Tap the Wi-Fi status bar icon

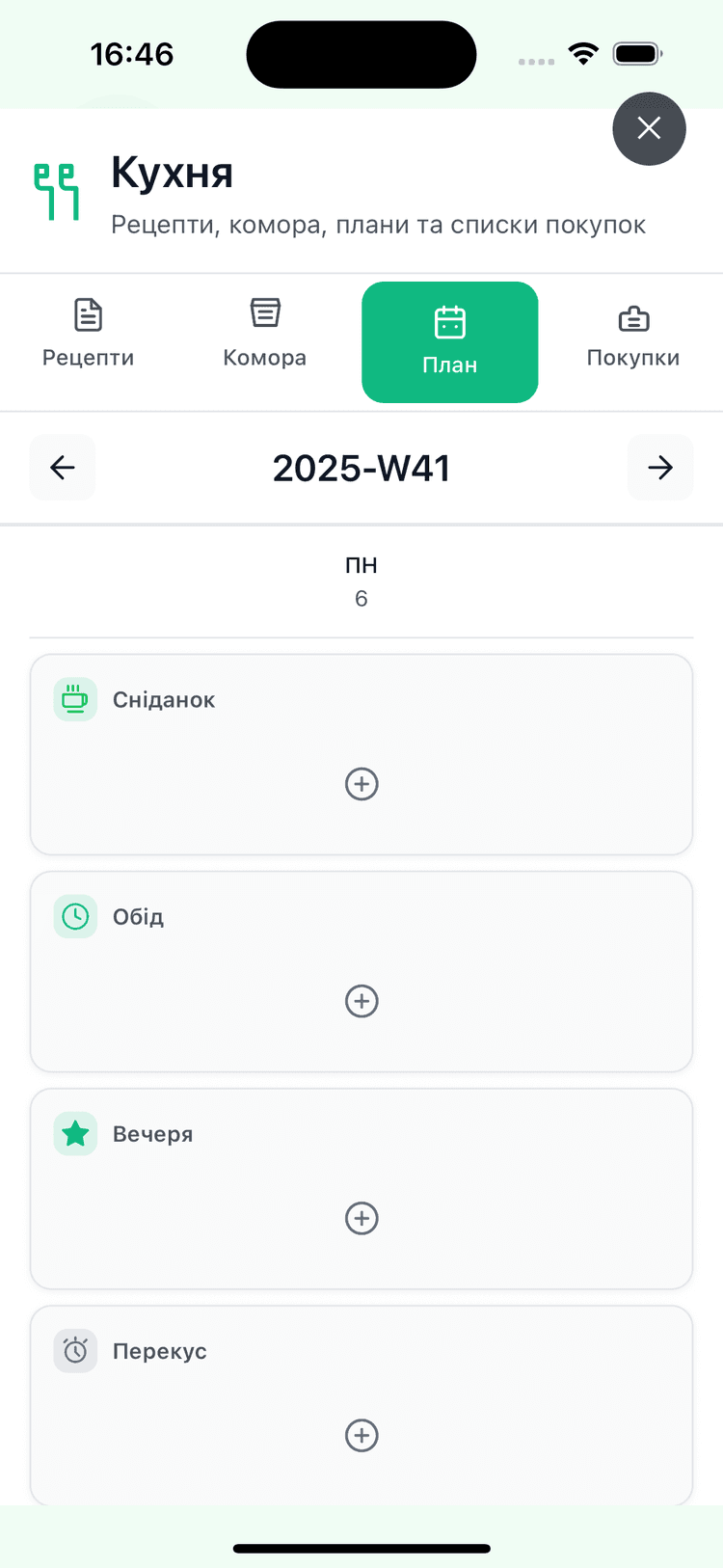point(583,54)
